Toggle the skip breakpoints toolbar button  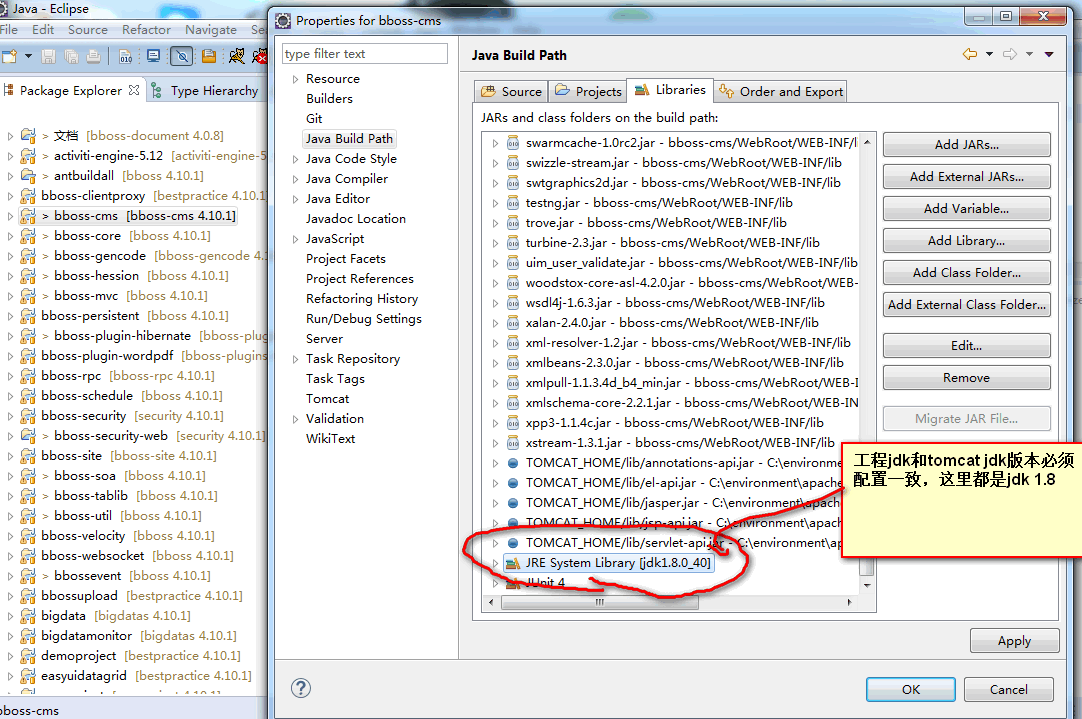(x=182, y=56)
